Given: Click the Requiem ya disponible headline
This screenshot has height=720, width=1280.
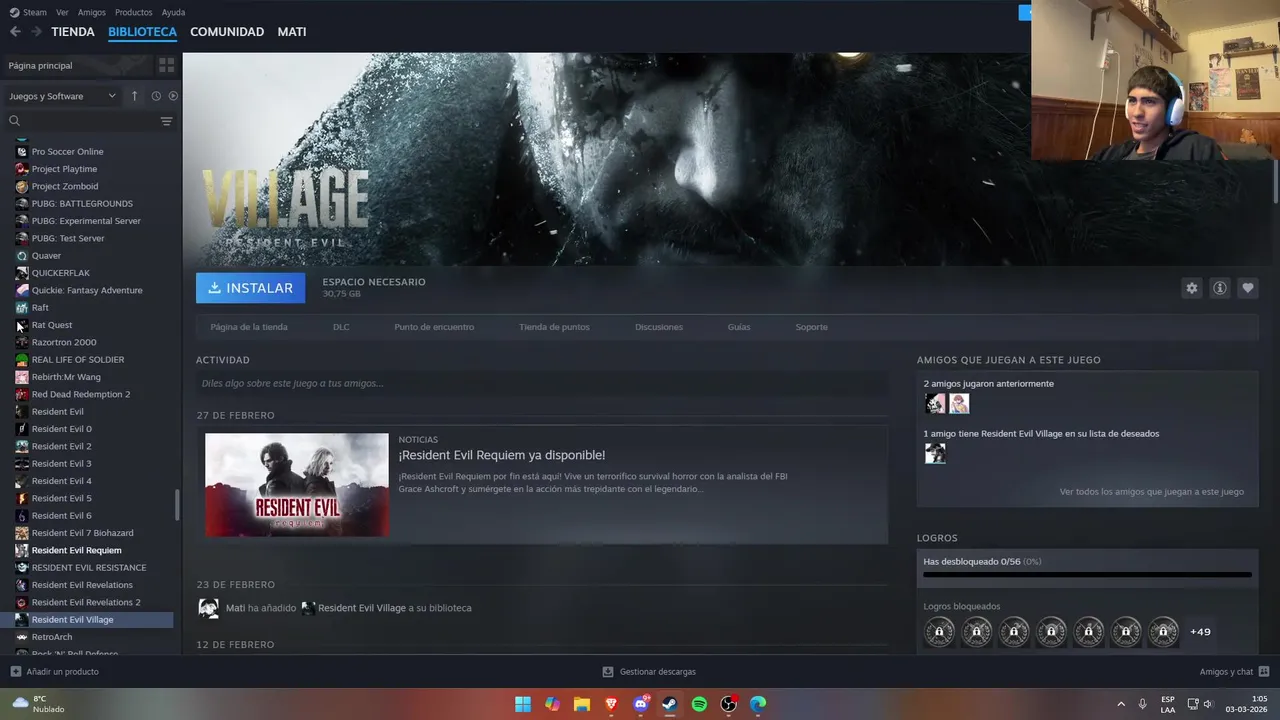Looking at the screenshot, I should pos(502,455).
